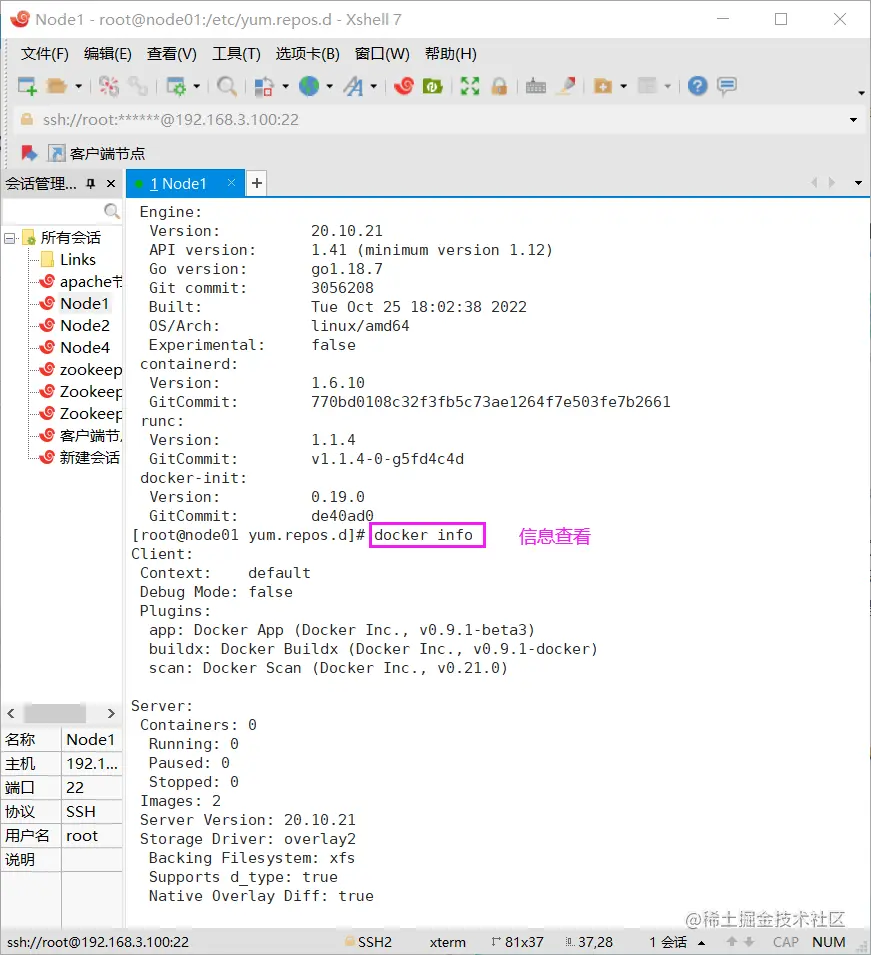Open dropdown next to globe encoding icon

coord(330,86)
